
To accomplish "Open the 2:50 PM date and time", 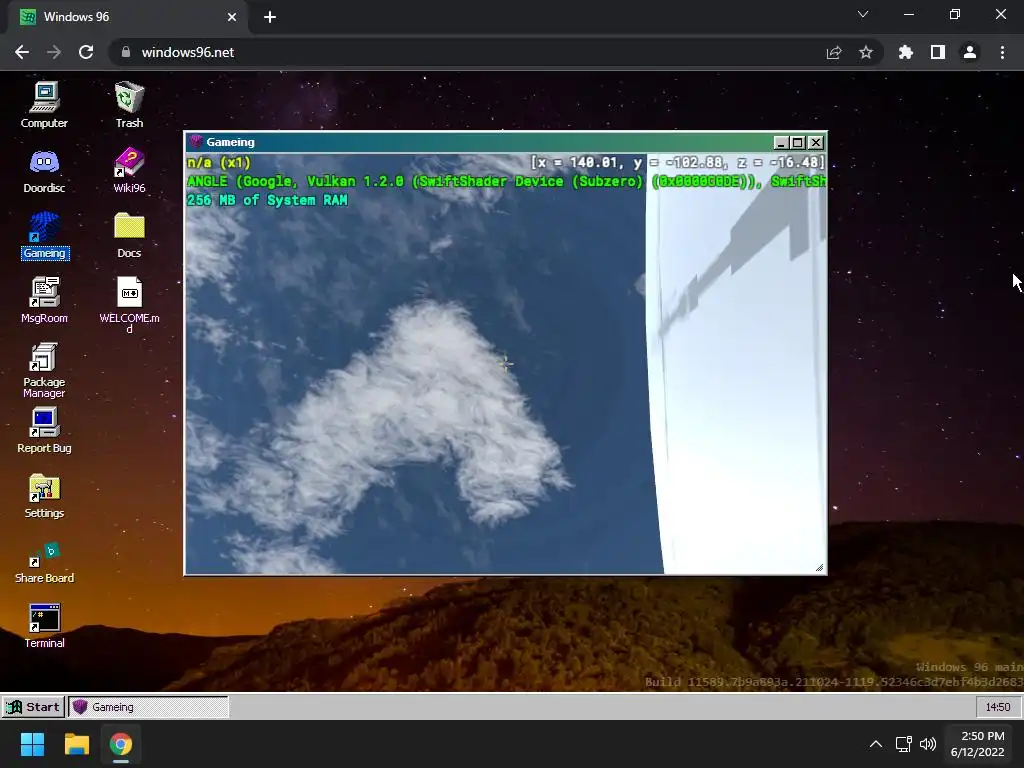I will [978, 744].
